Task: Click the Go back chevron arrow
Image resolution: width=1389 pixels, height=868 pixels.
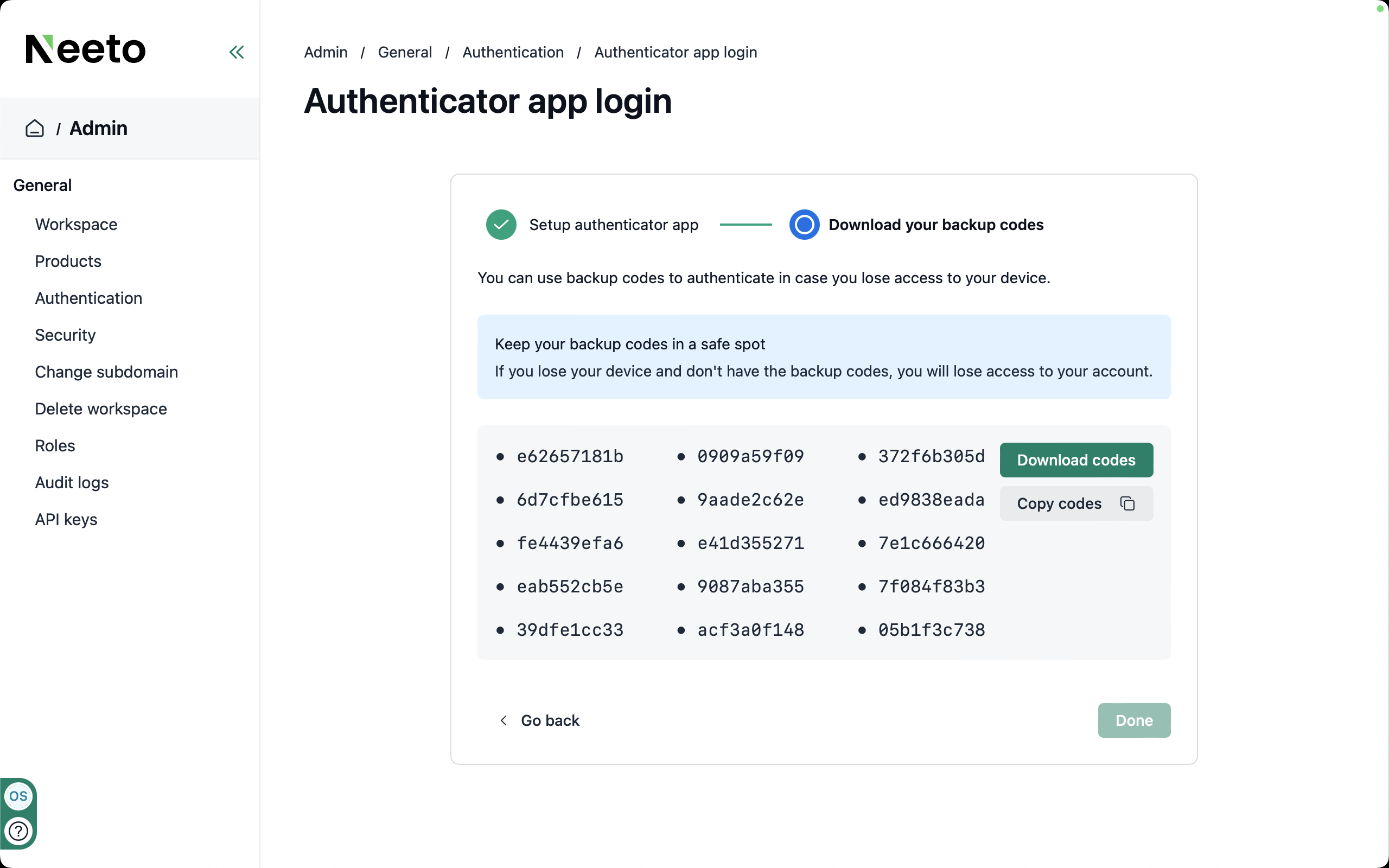Action: click(x=504, y=720)
